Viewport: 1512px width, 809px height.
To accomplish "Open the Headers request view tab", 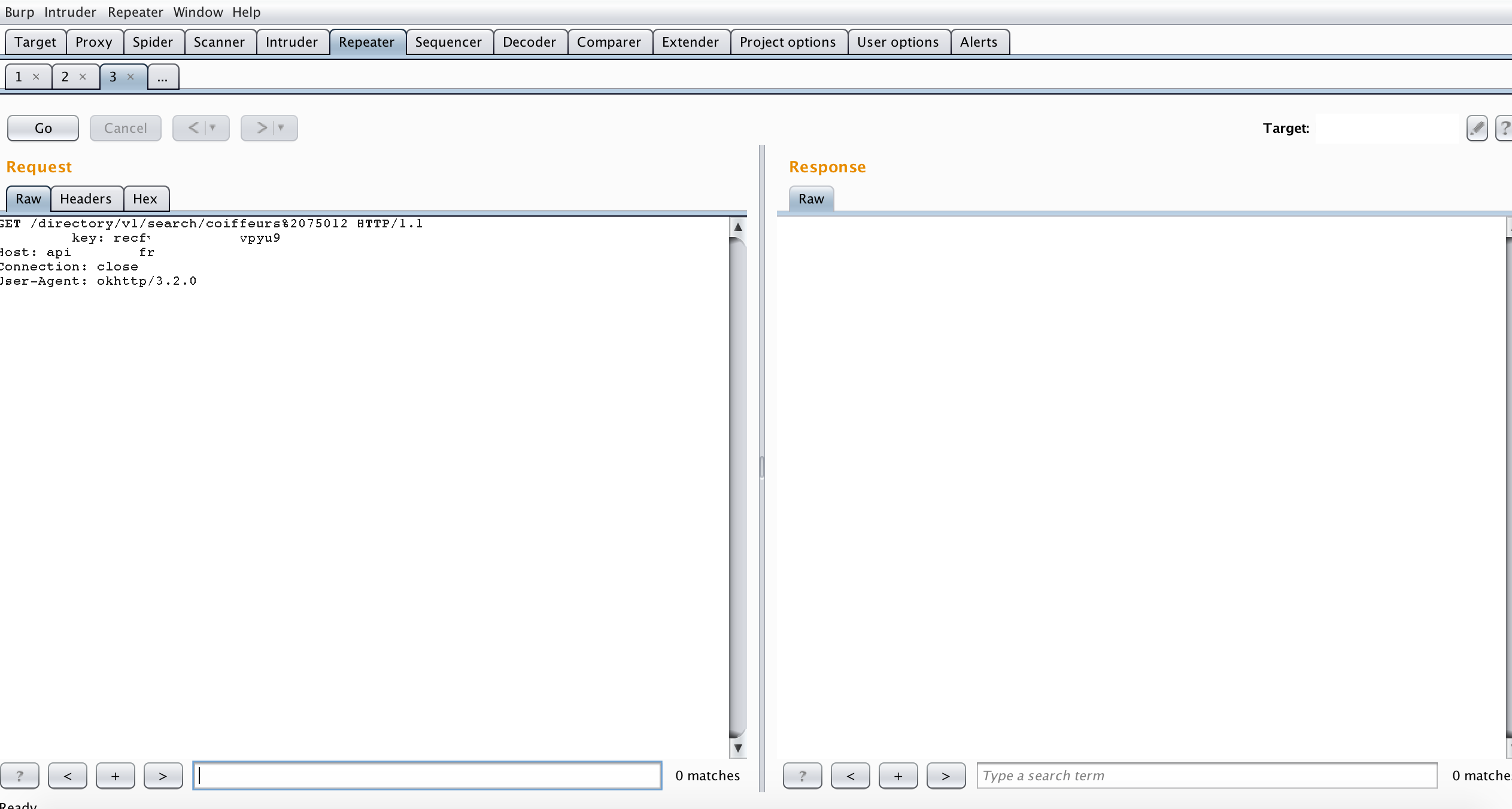I will 86,199.
